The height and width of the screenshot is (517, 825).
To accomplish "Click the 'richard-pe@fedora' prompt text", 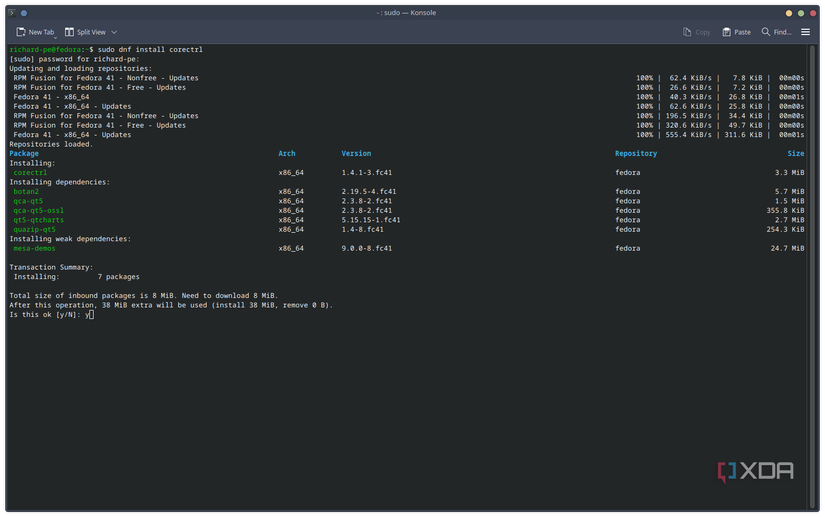I will point(45,49).
